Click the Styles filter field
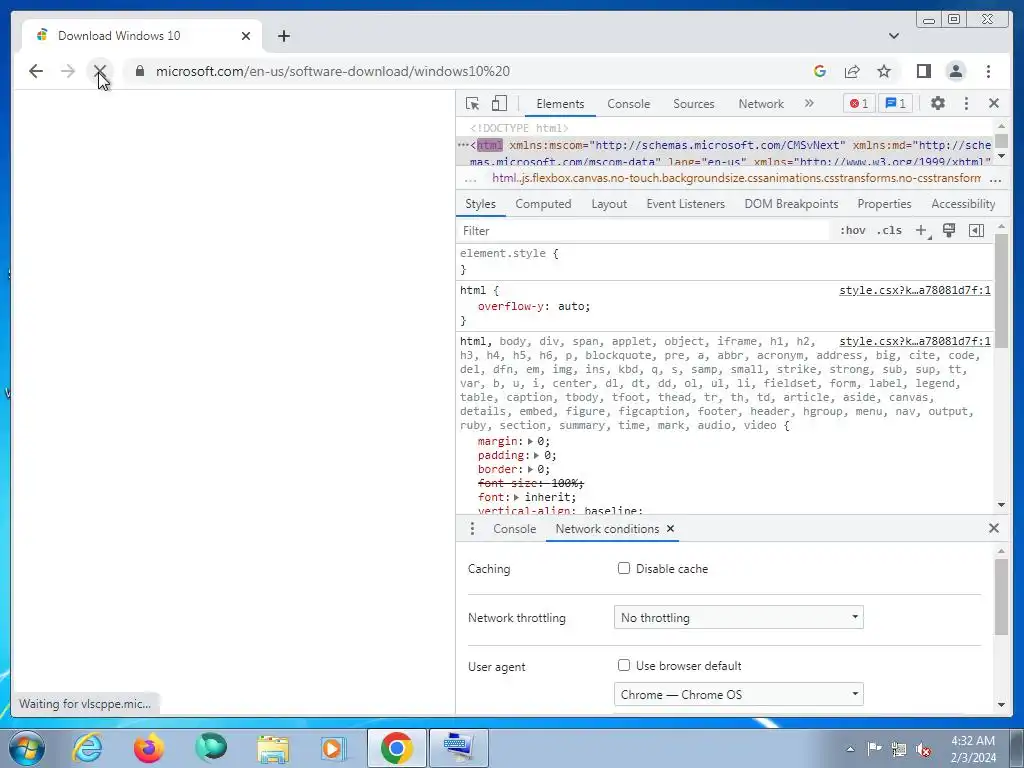This screenshot has width=1024, height=768. point(643,231)
